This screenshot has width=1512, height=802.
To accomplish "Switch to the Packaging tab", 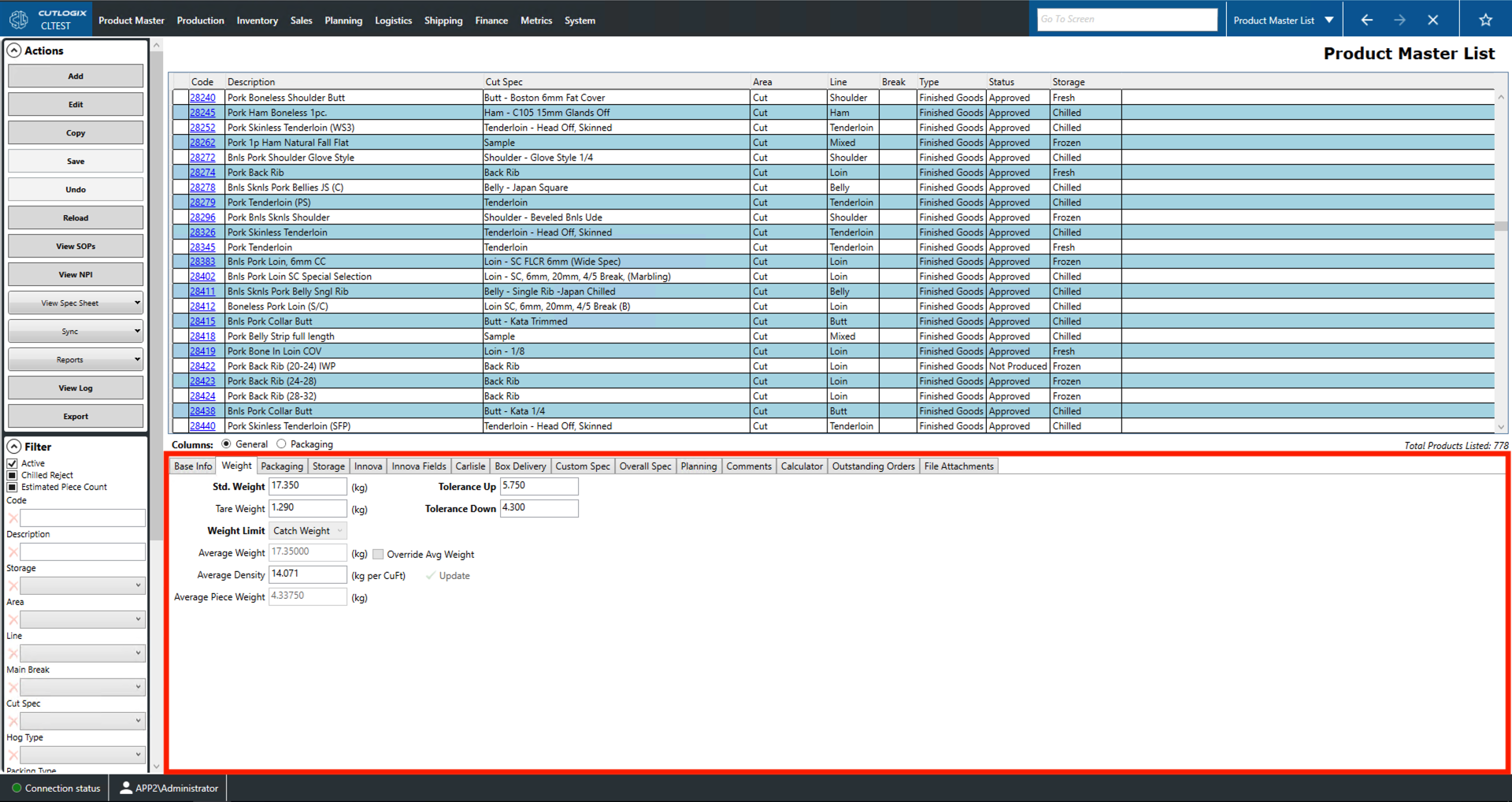I will pos(281,466).
